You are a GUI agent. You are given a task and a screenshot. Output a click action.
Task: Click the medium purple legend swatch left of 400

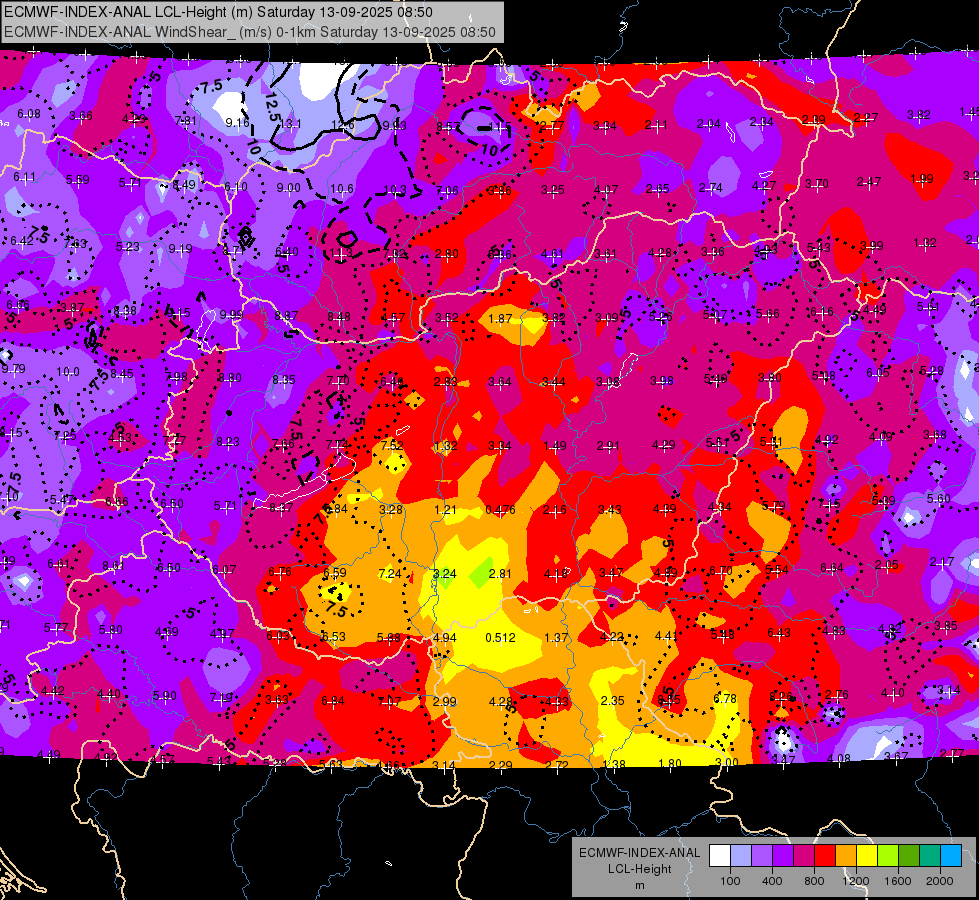(762, 856)
